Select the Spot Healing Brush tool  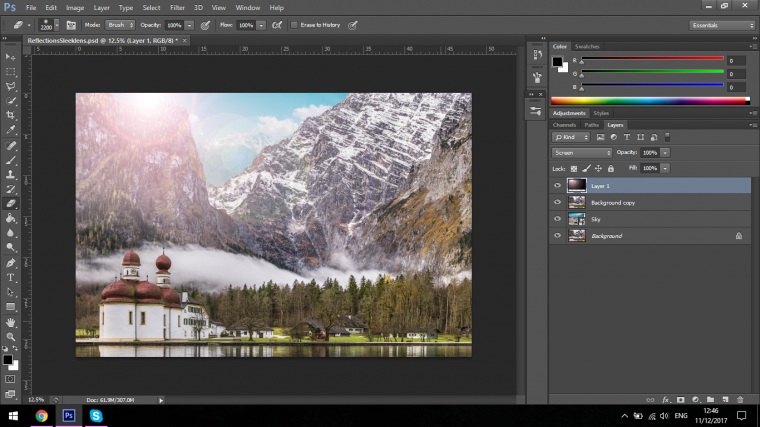point(10,145)
